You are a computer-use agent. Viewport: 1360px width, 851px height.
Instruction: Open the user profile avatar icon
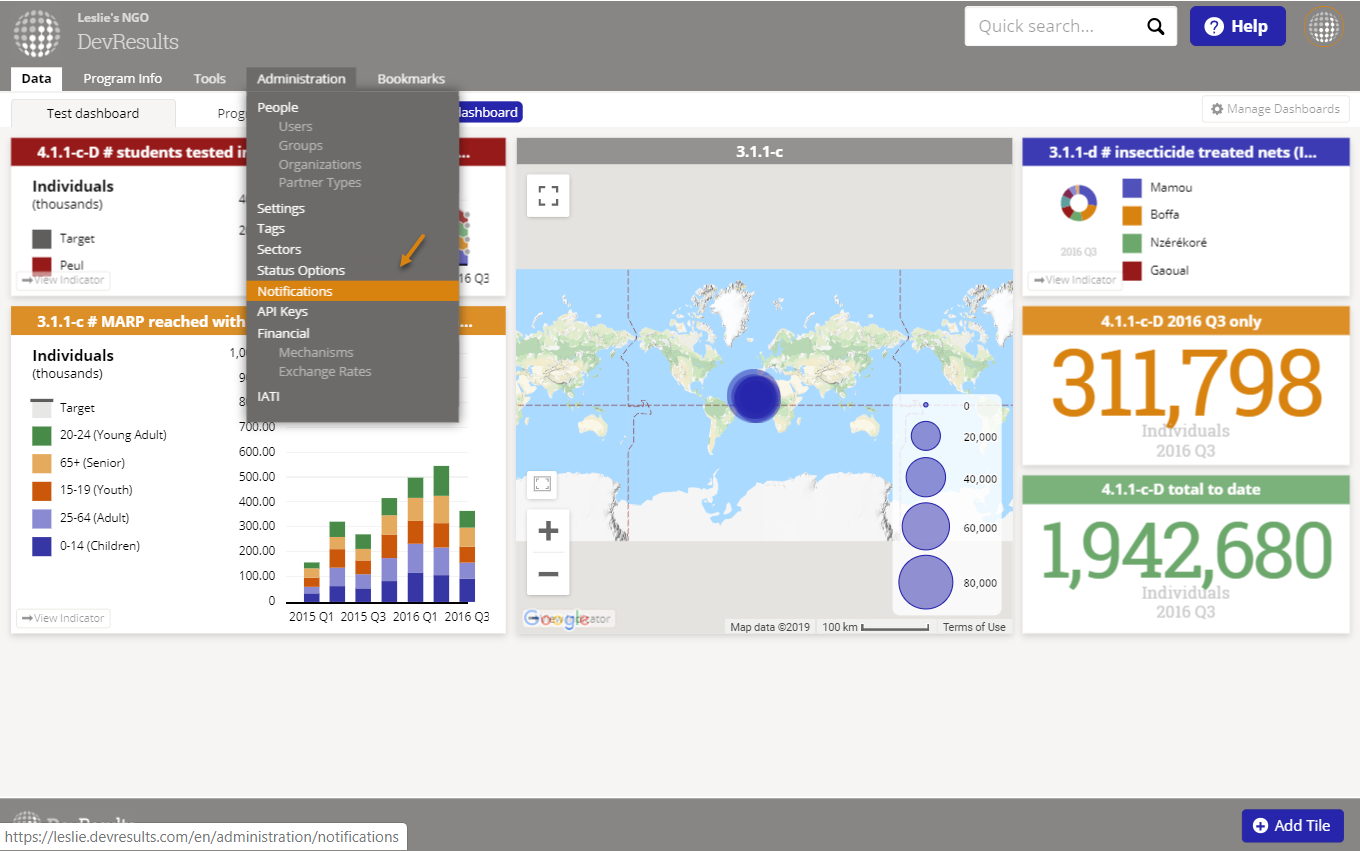click(x=1323, y=27)
